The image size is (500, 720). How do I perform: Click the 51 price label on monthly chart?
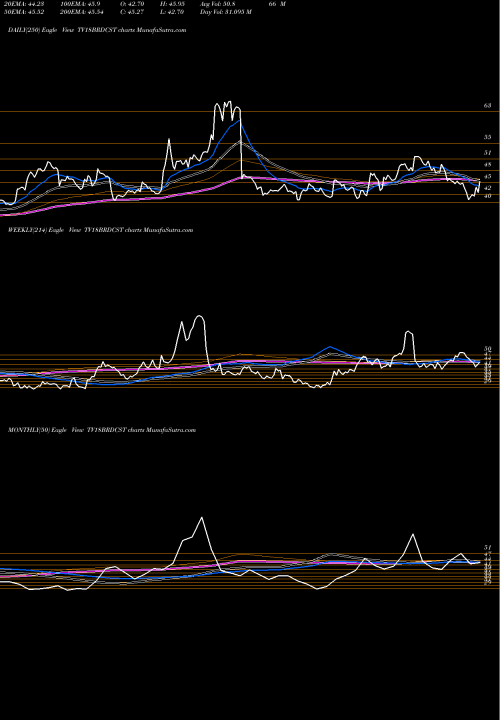click(488, 547)
